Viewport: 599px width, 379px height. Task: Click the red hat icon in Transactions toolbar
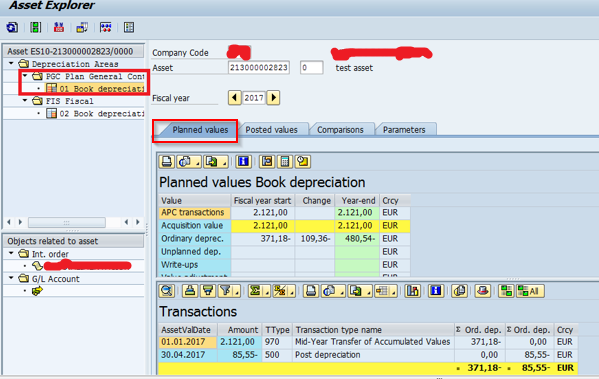(x=483, y=291)
